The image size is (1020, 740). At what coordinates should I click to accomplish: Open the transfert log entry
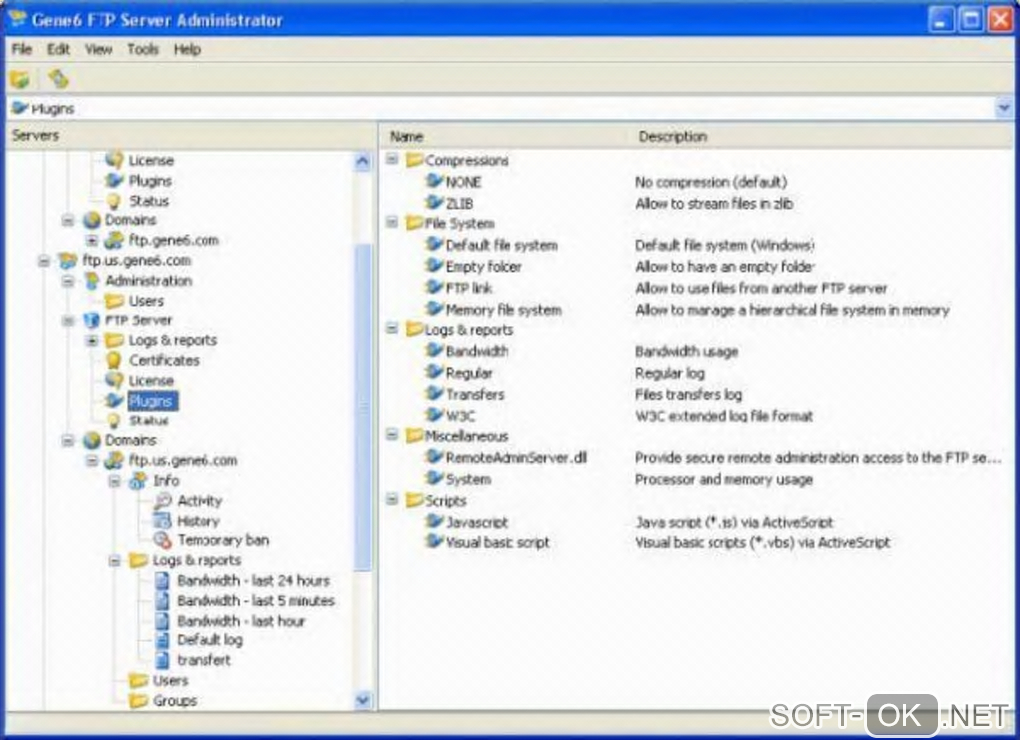(204, 661)
